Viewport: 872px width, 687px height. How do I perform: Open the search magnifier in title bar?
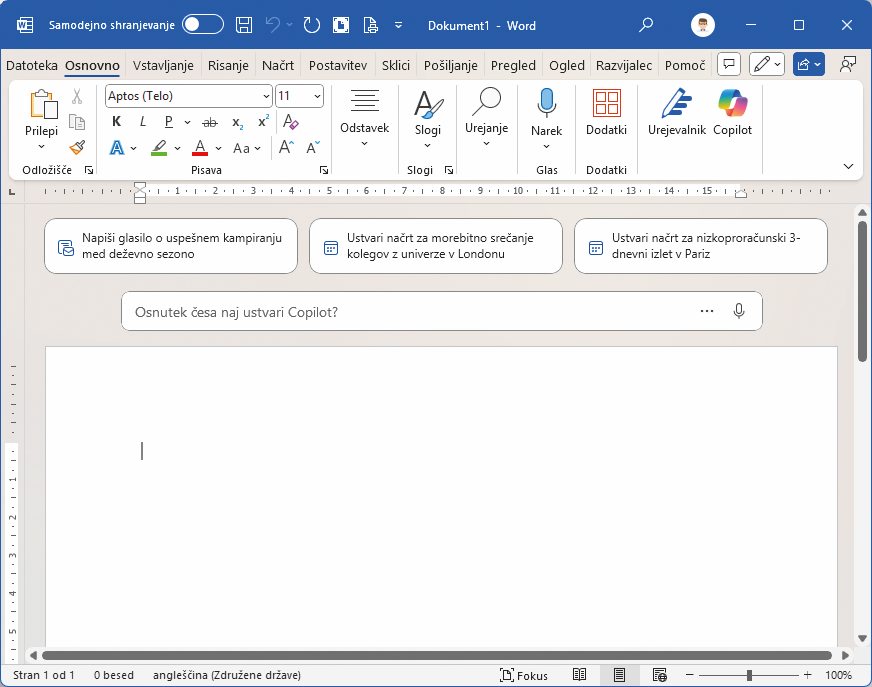pyautogui.click(x=646, y=25)
